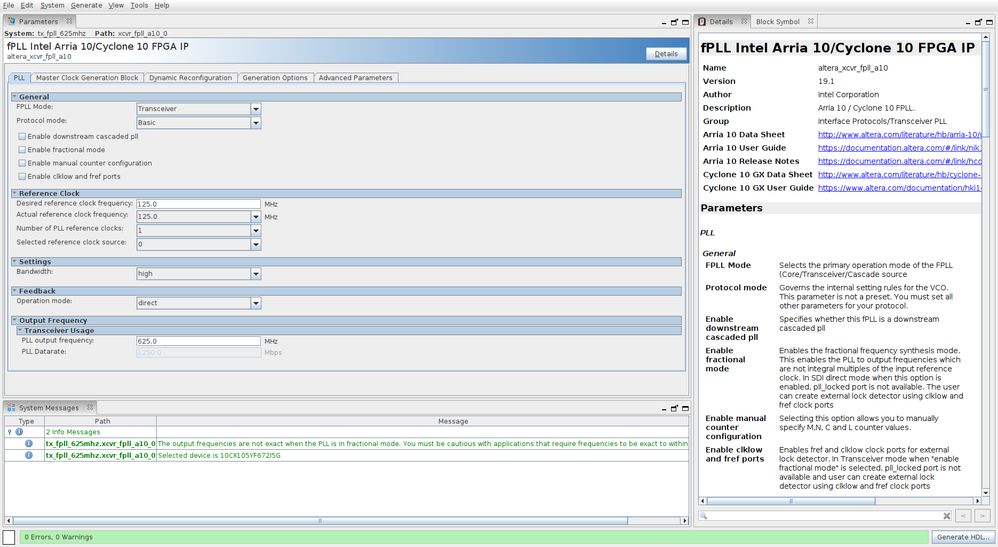This screenshot has width=998, height=547.
Task: Switch to Block Symbol tab
Action: point(778,21)
